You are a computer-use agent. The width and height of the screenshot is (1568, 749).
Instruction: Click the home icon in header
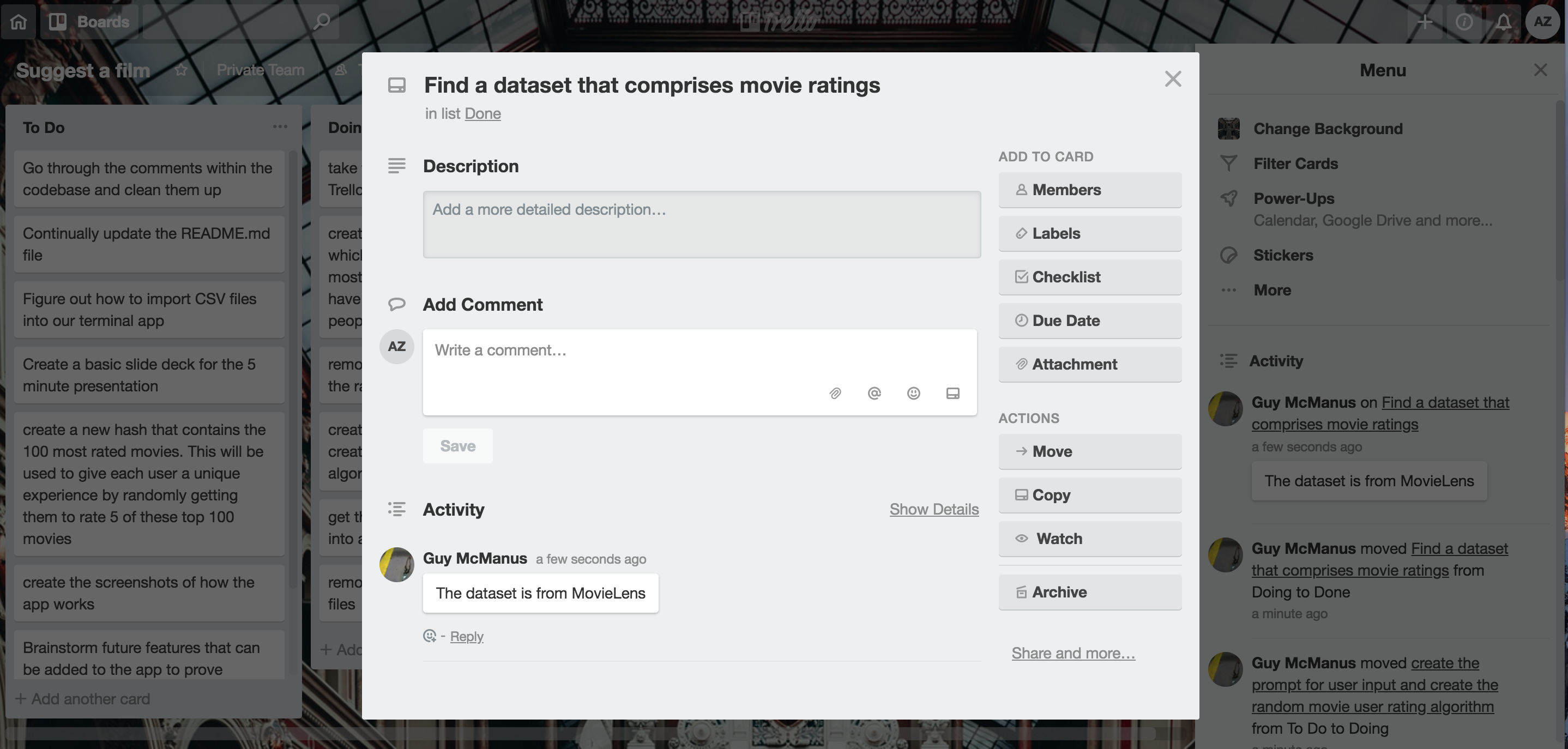coord(18,22)
